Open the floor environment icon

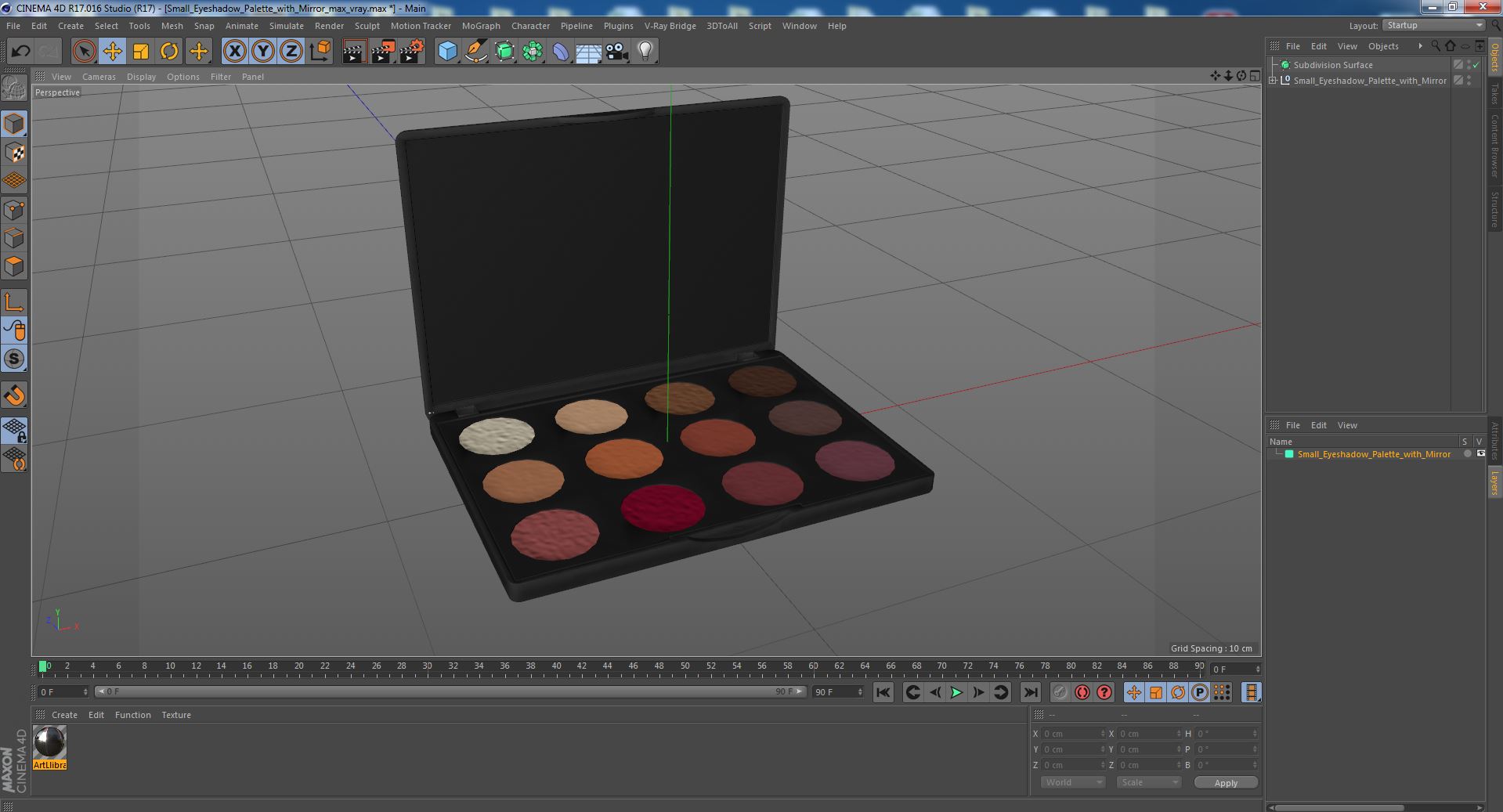click(x=589, y=52)
